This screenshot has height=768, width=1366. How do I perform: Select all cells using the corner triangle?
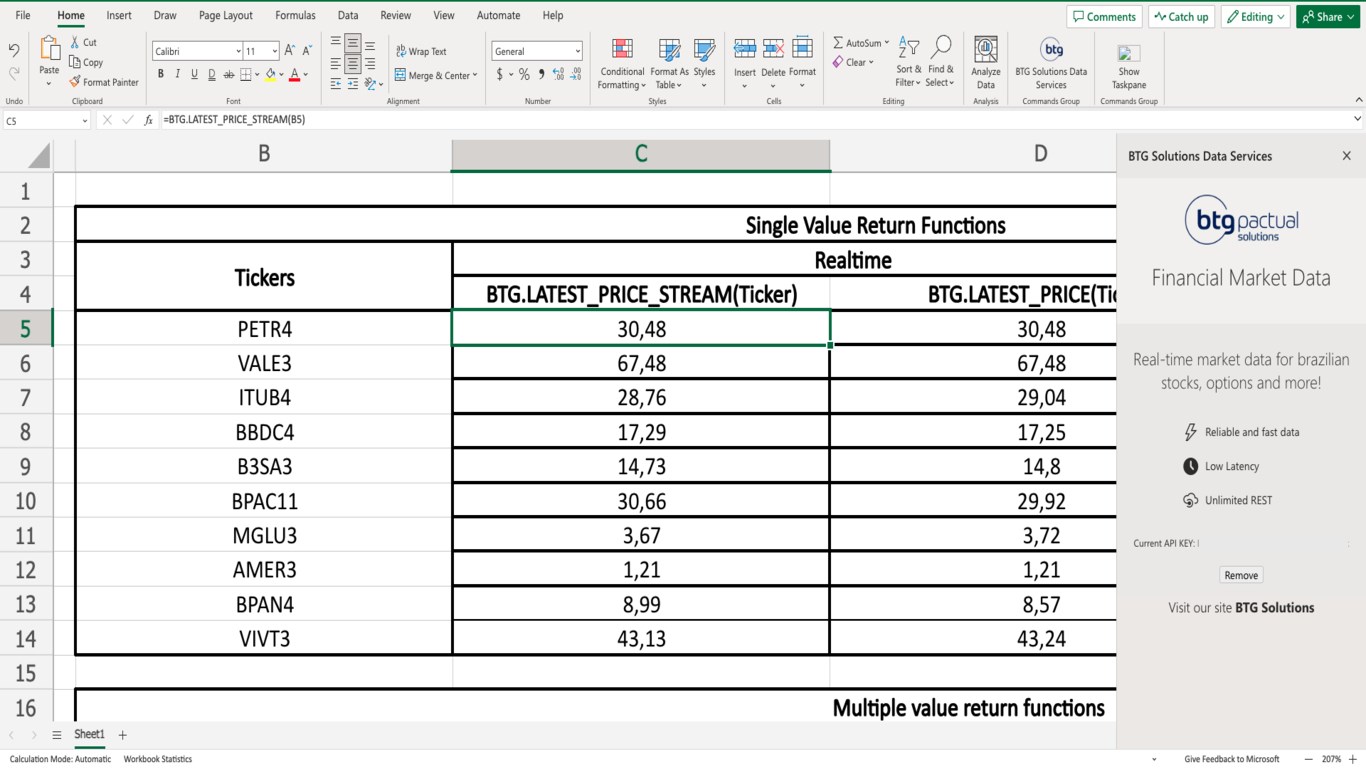[x=39, y=155]
